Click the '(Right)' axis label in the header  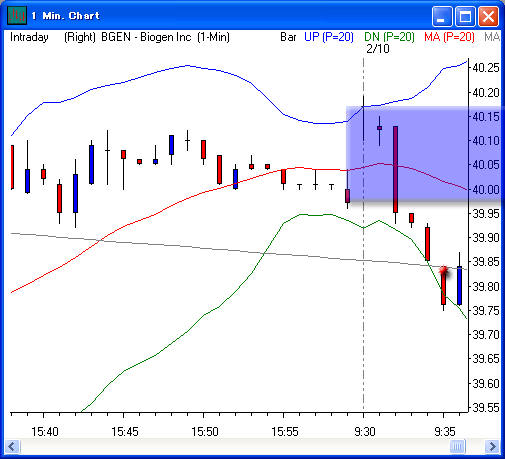(x=80, y=37)
